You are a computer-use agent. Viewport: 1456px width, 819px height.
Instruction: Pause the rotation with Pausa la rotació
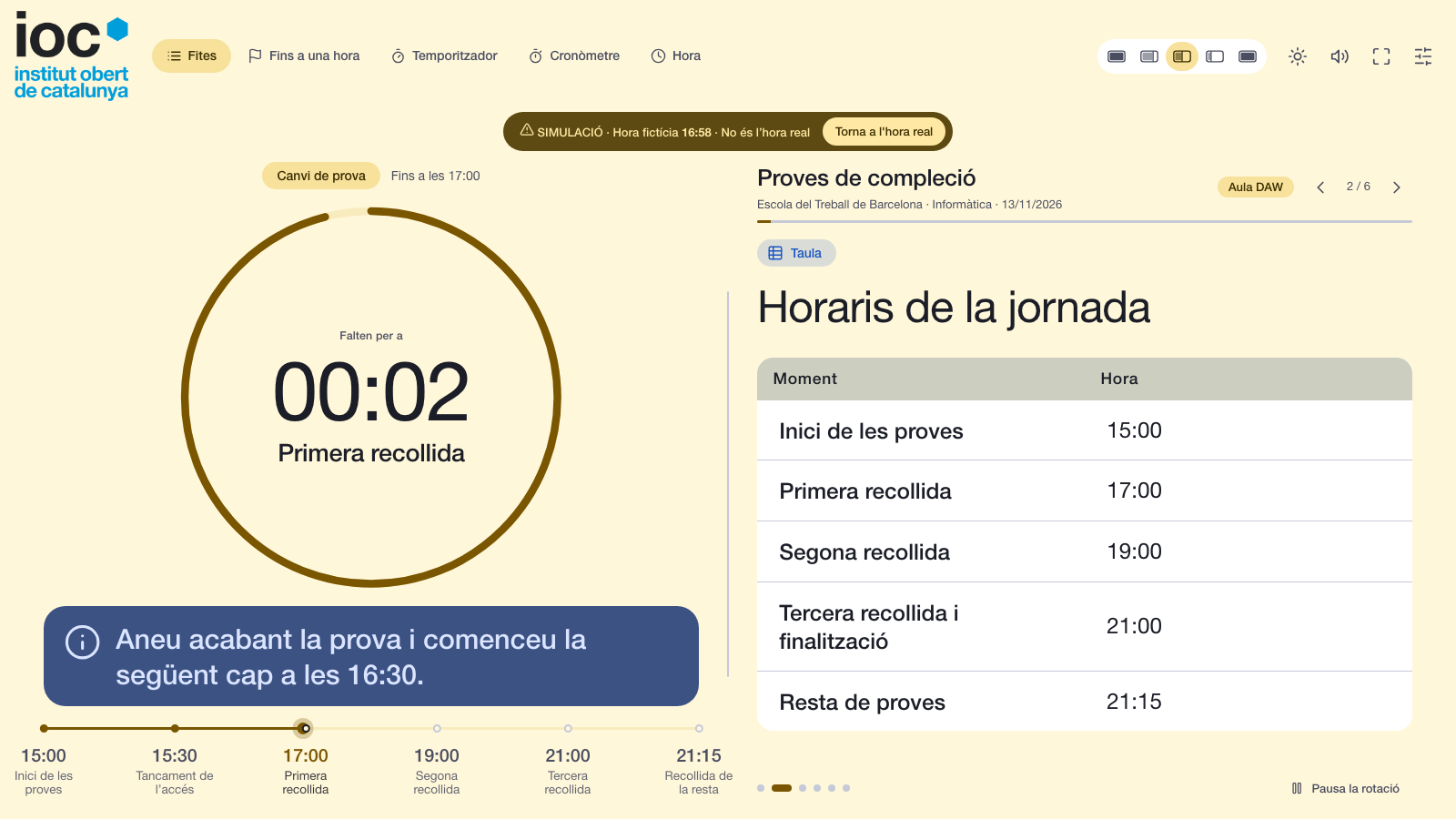click(1345, 788)
